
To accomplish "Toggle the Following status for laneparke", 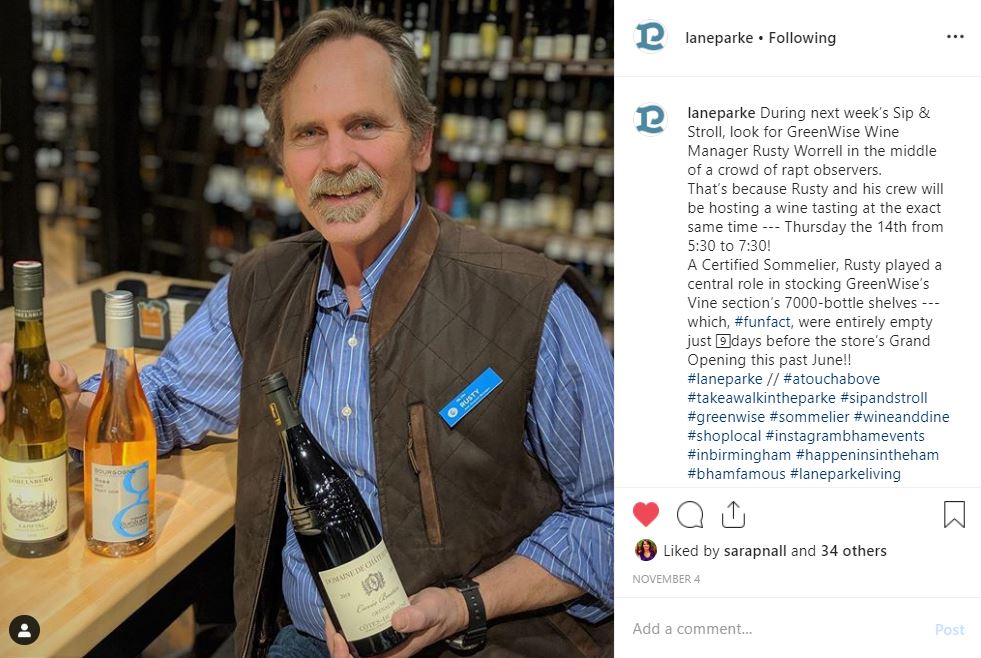I will point(802,38).
